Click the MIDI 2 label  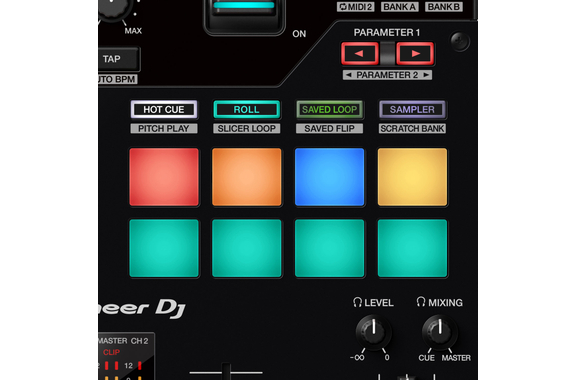(356, 7)
